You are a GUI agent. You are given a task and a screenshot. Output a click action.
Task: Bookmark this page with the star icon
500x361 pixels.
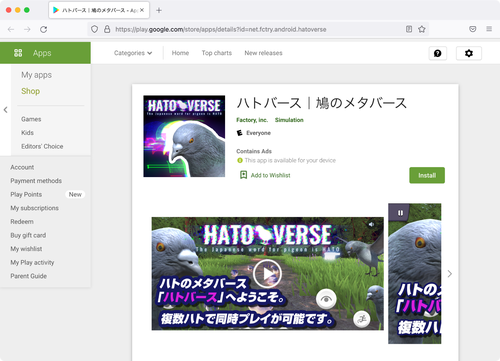coord(422,29)
